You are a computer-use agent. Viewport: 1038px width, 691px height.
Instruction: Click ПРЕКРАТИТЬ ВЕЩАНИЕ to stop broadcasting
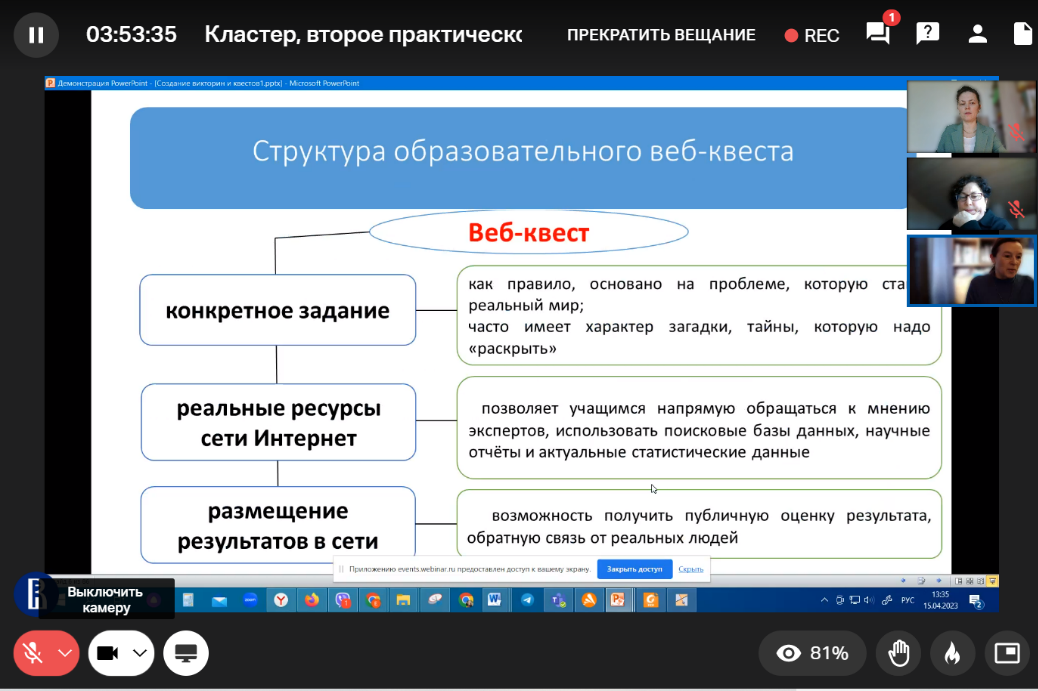click(661, 35)
